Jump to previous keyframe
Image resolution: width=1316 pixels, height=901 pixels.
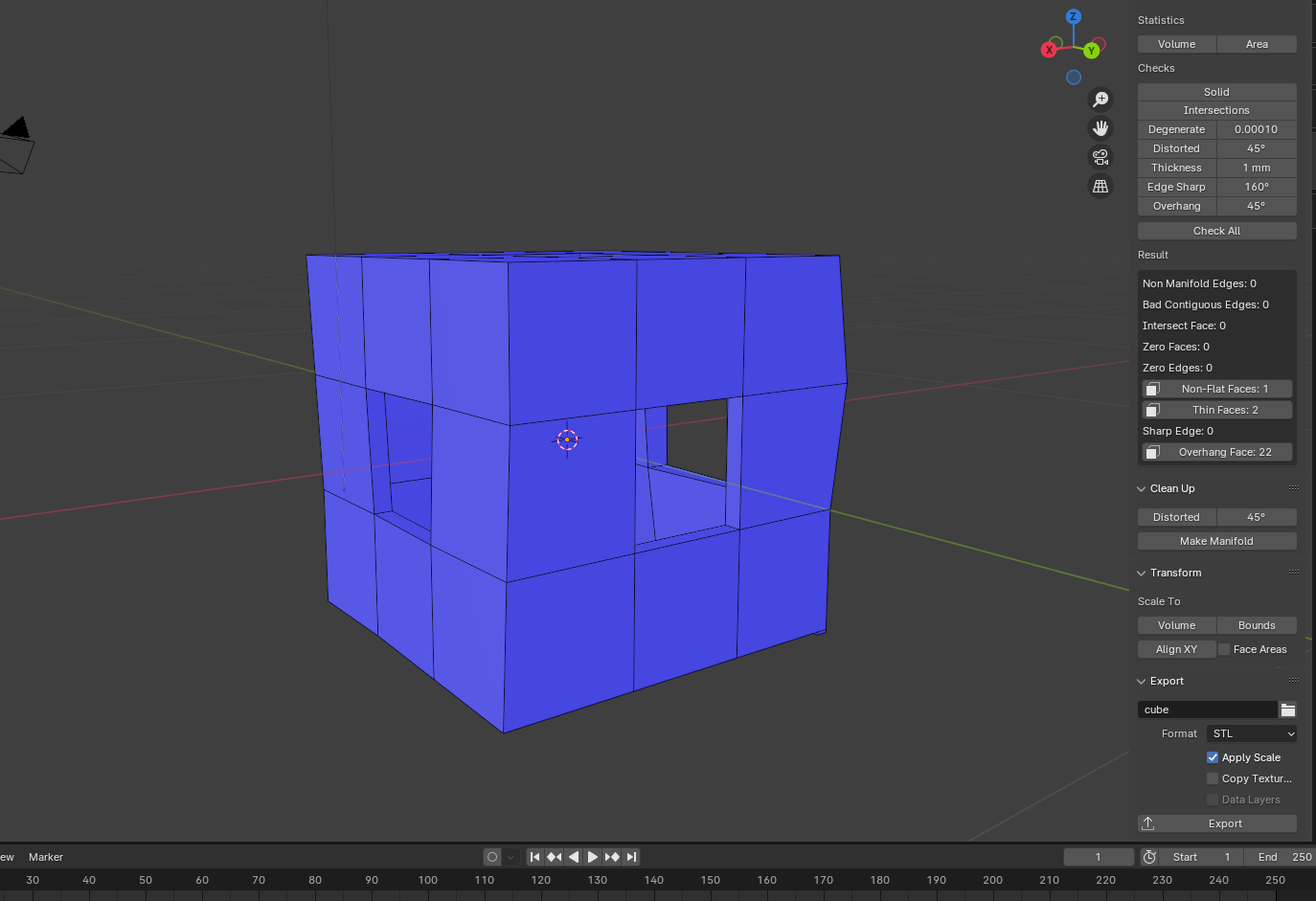pos(554,857)
